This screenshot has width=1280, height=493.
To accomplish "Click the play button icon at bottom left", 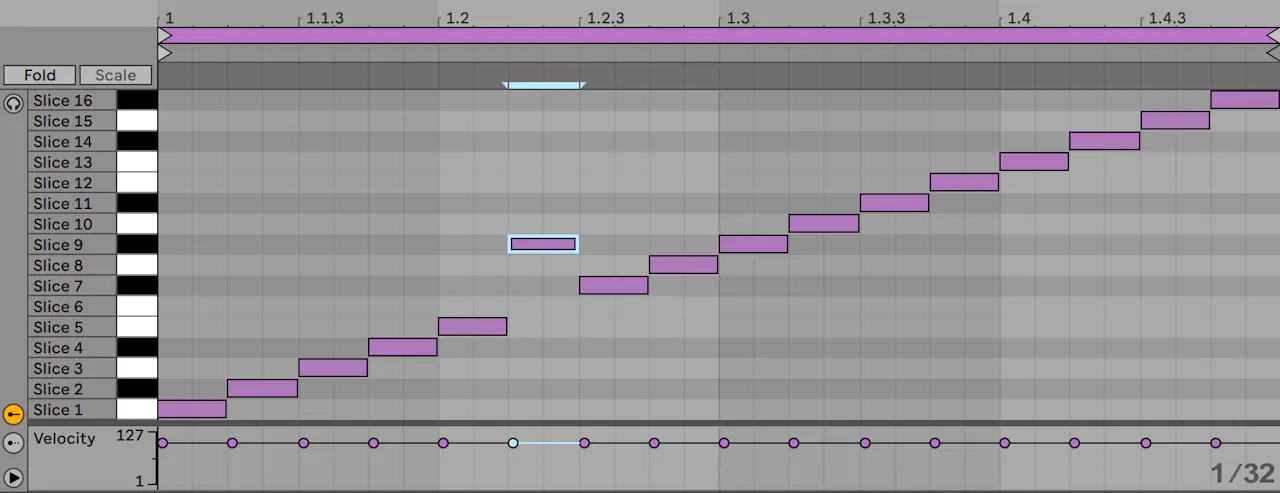I will (x=13, y=477).
